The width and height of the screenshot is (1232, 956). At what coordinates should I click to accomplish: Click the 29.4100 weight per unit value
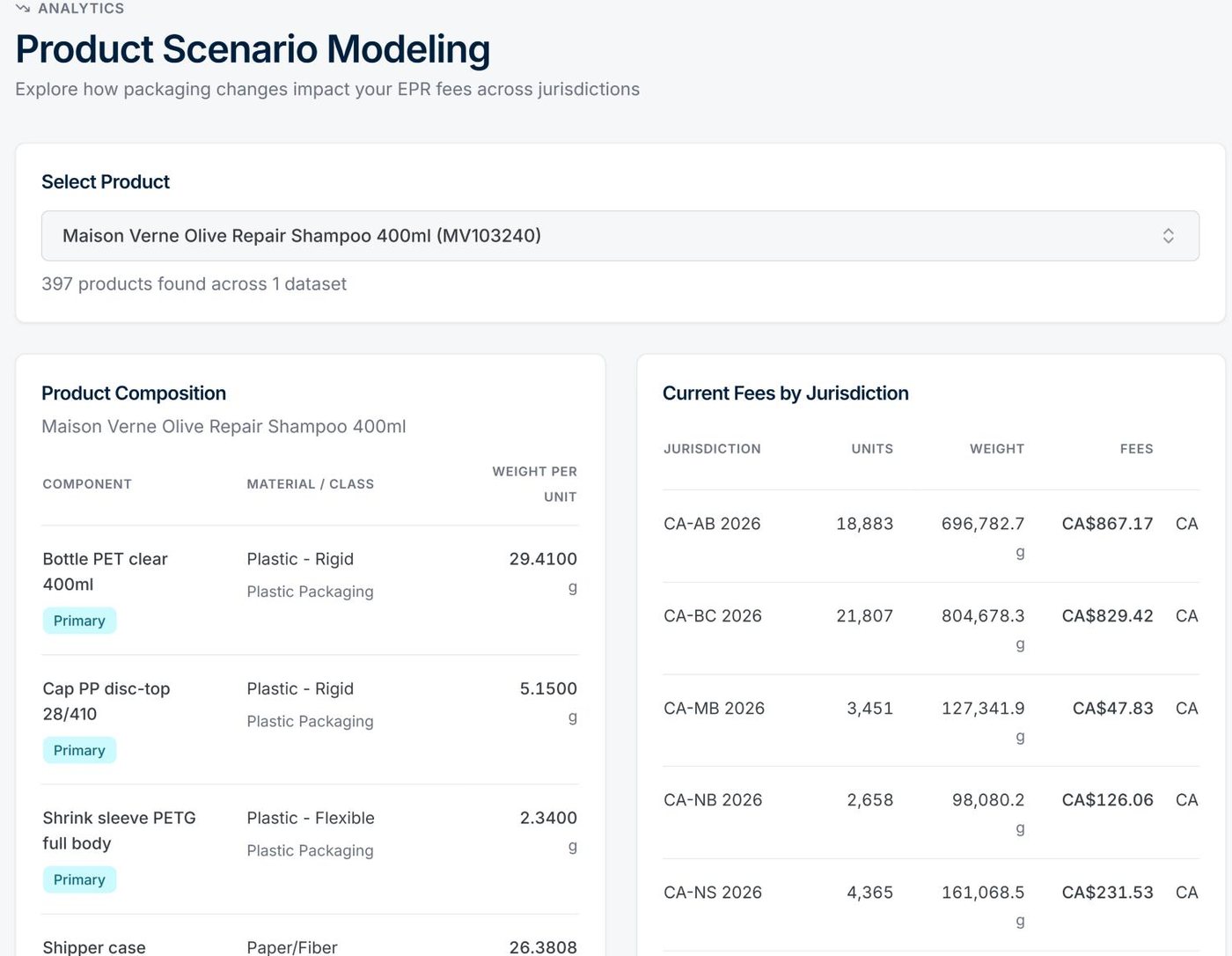543,559
